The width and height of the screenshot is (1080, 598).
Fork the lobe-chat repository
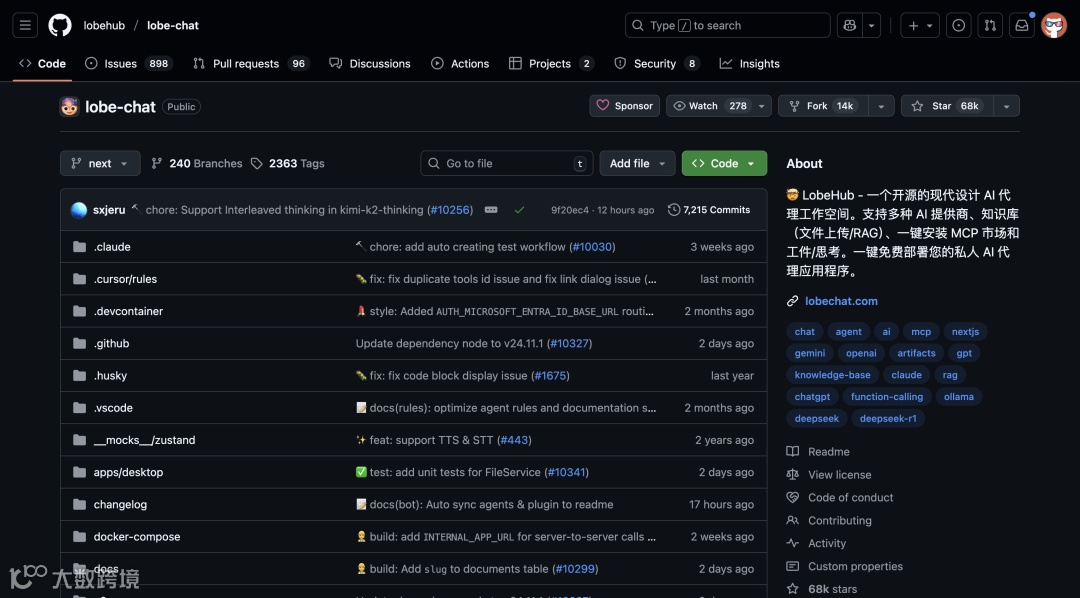[823, 106]
